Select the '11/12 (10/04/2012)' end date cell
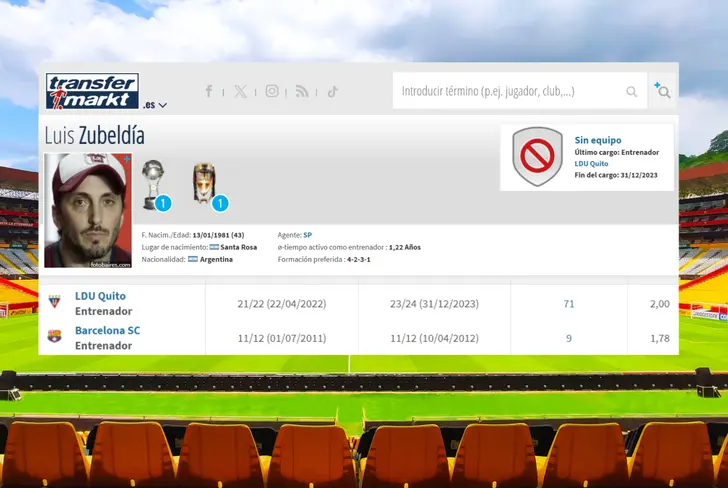 tap(434, 338)
